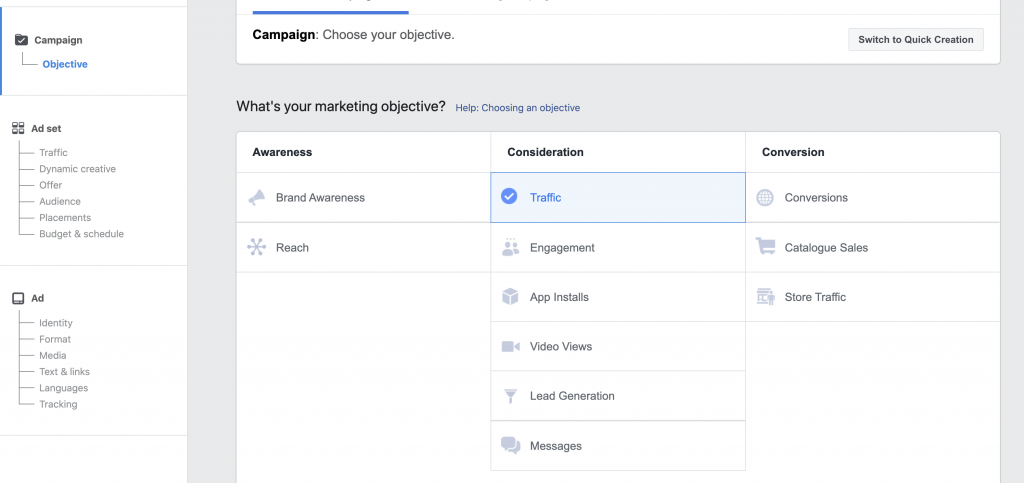Go to Objective step in sidebar

(x=65, y=64)
